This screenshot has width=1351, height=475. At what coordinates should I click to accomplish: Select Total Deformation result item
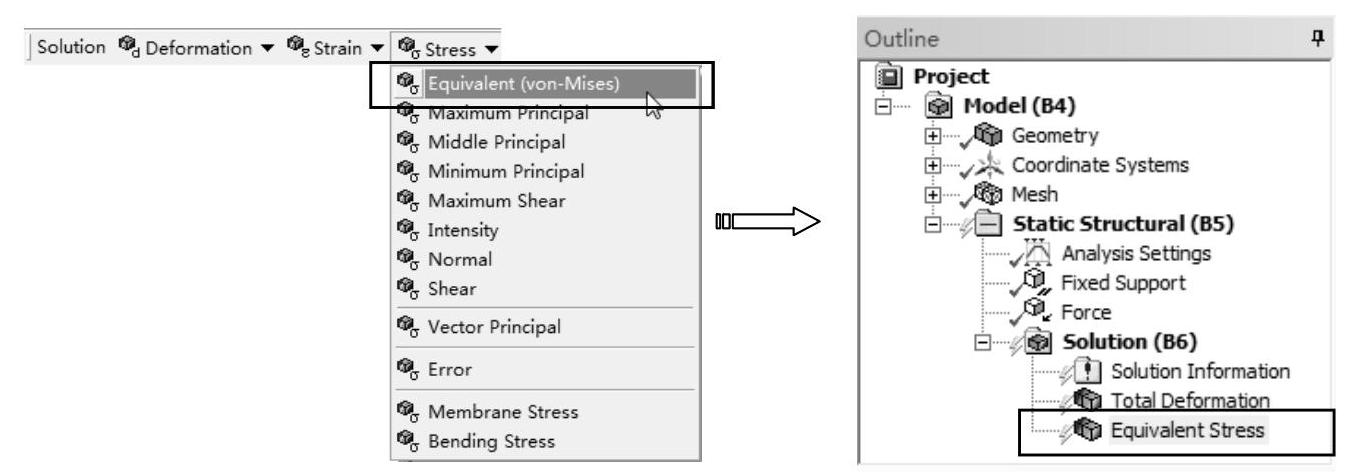[1190, 401]
